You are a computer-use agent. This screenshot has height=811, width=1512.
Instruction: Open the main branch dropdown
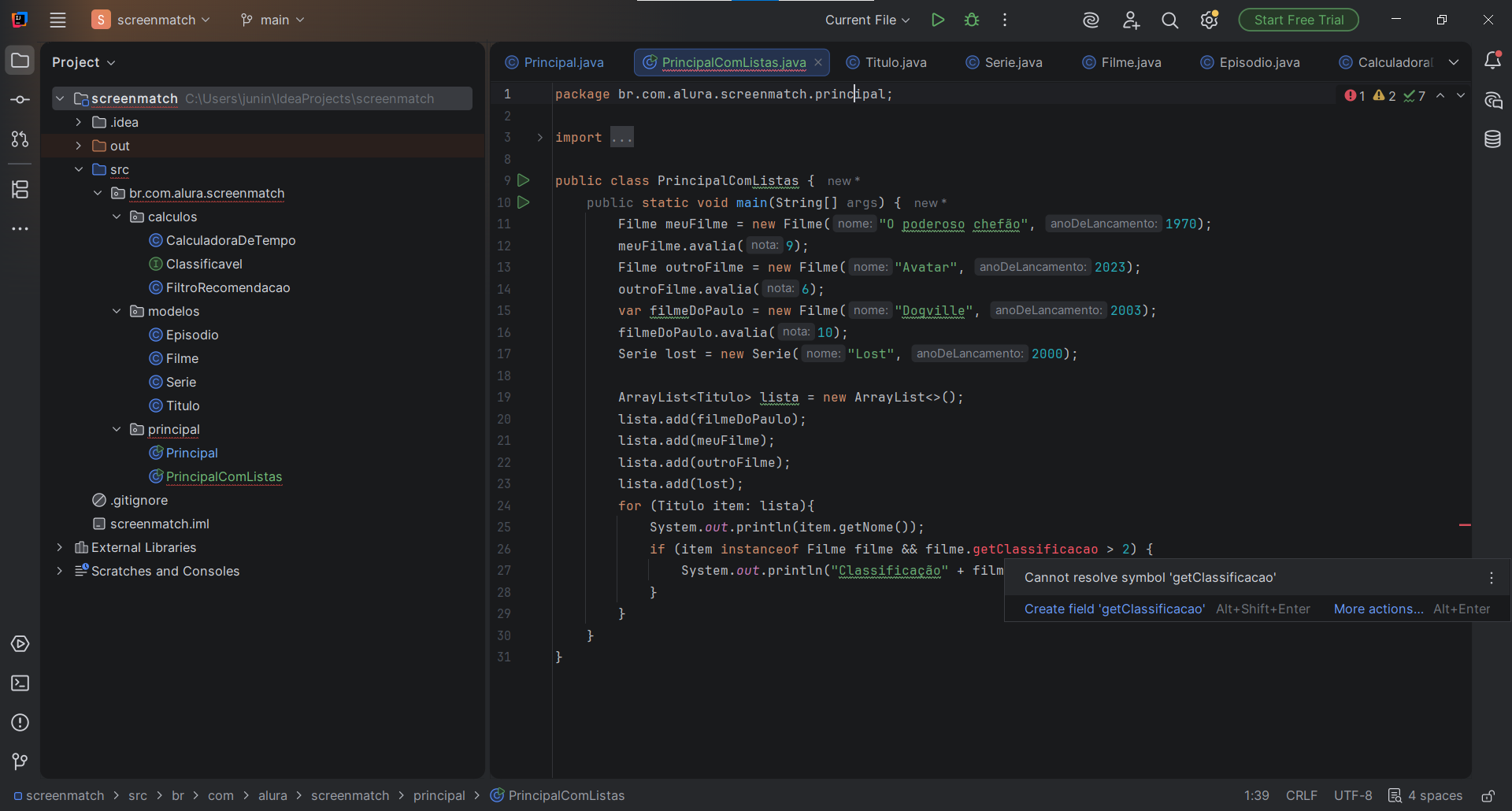pos(272,20)
